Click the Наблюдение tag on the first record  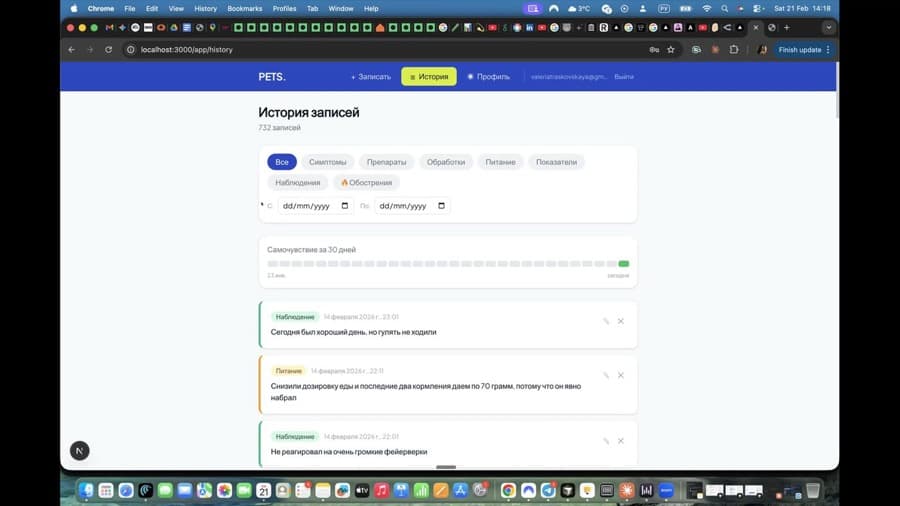click(x=295, y=317)
